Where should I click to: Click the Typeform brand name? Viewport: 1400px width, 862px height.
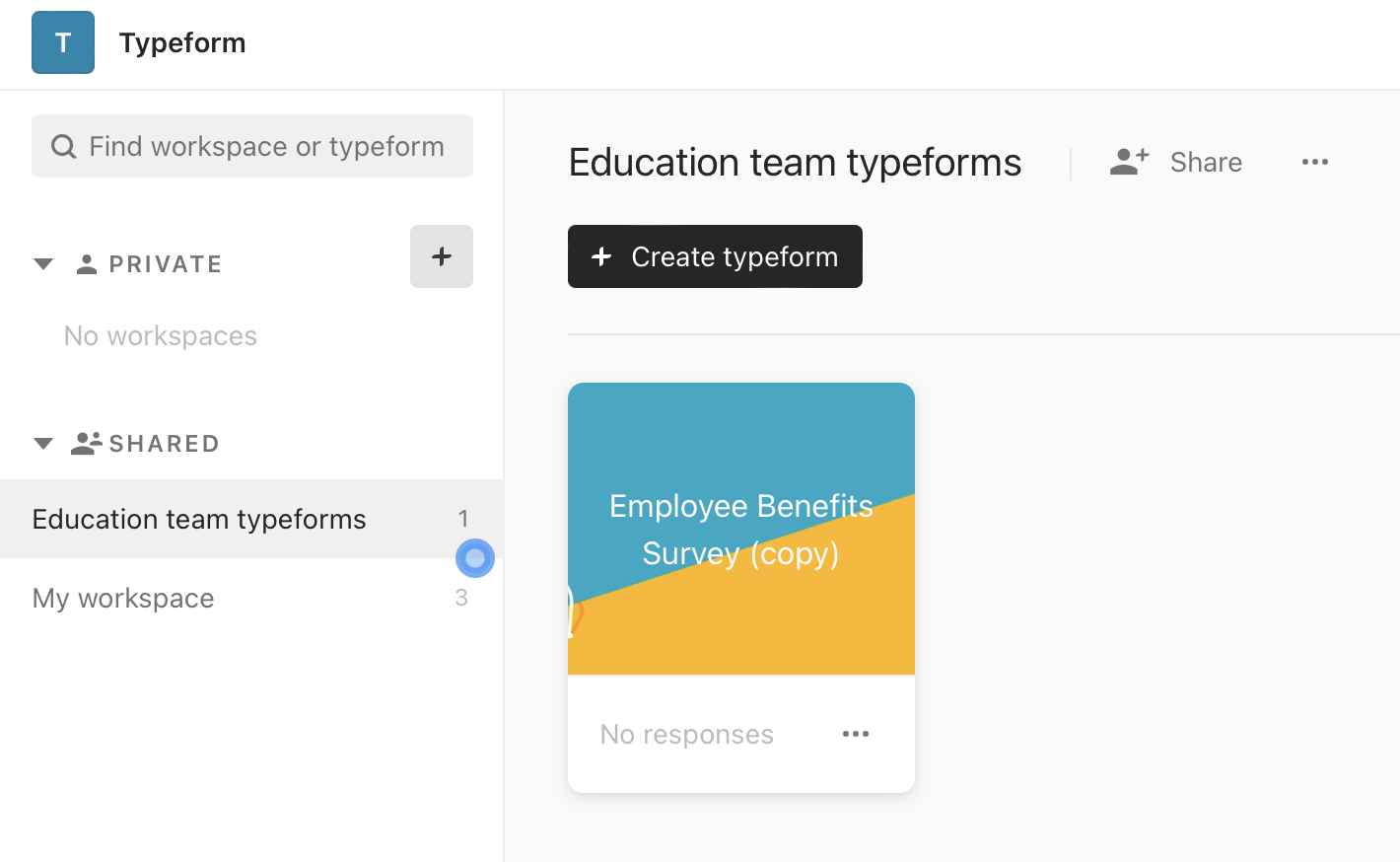[x=182, y=42]
